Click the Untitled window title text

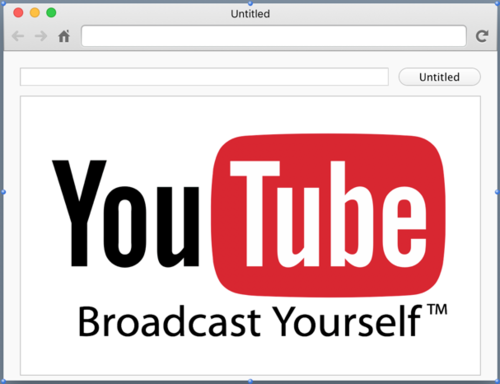[250, 14]
